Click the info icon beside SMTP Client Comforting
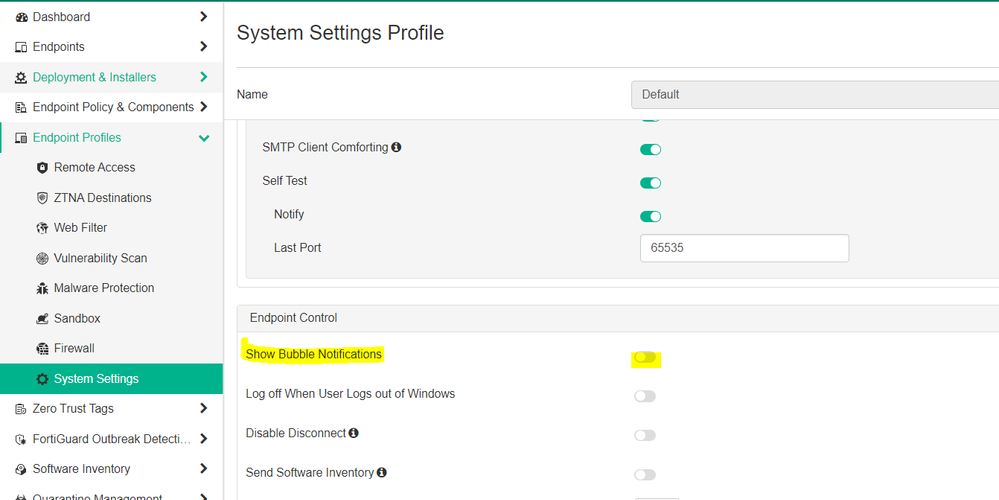This screenshot has height=500, width=999. tap(396, 148)
